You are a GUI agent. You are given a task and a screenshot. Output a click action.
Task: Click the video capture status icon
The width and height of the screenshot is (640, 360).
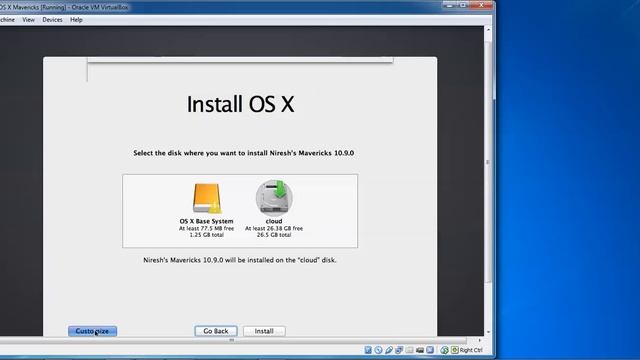(420, 350)
